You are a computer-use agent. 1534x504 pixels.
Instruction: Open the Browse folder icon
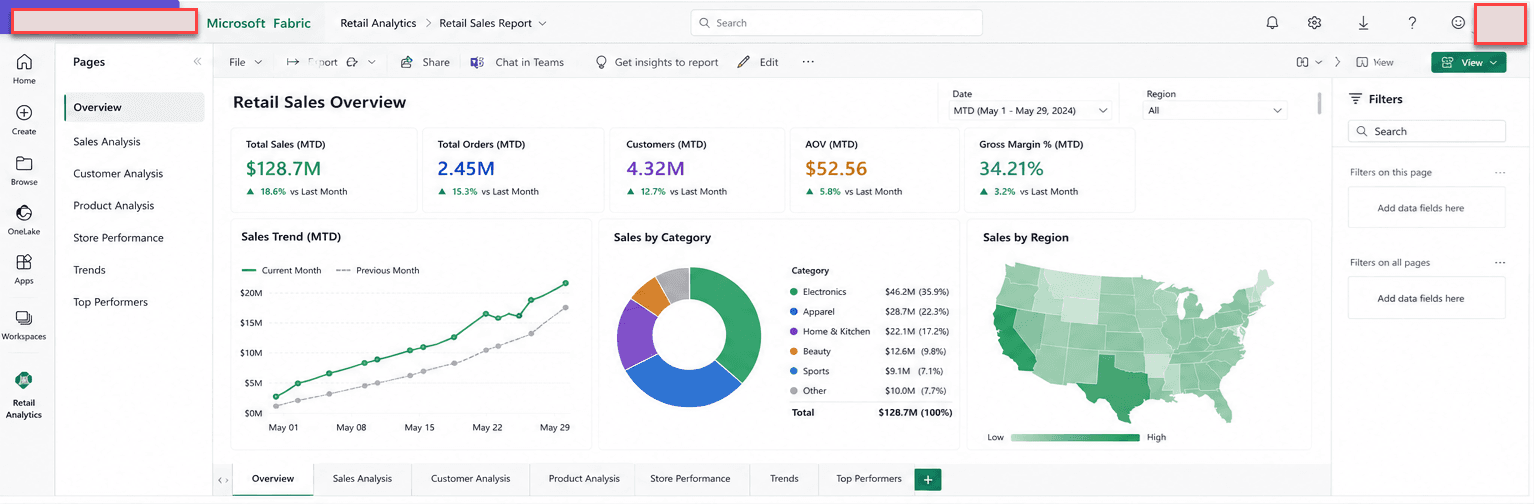coord(24,164)
